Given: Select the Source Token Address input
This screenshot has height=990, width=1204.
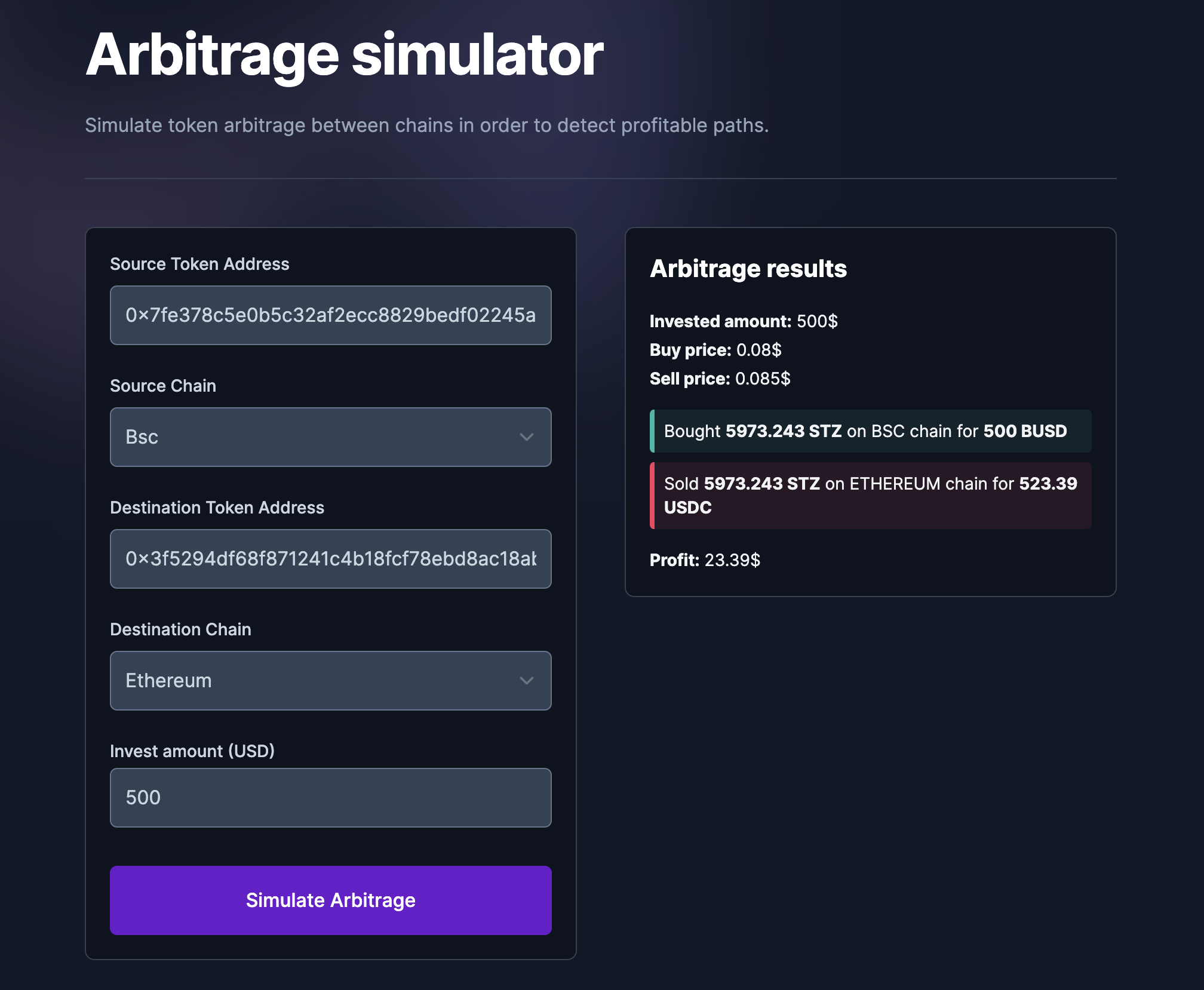Looking at the screenshot, I should tap(330, 315).
